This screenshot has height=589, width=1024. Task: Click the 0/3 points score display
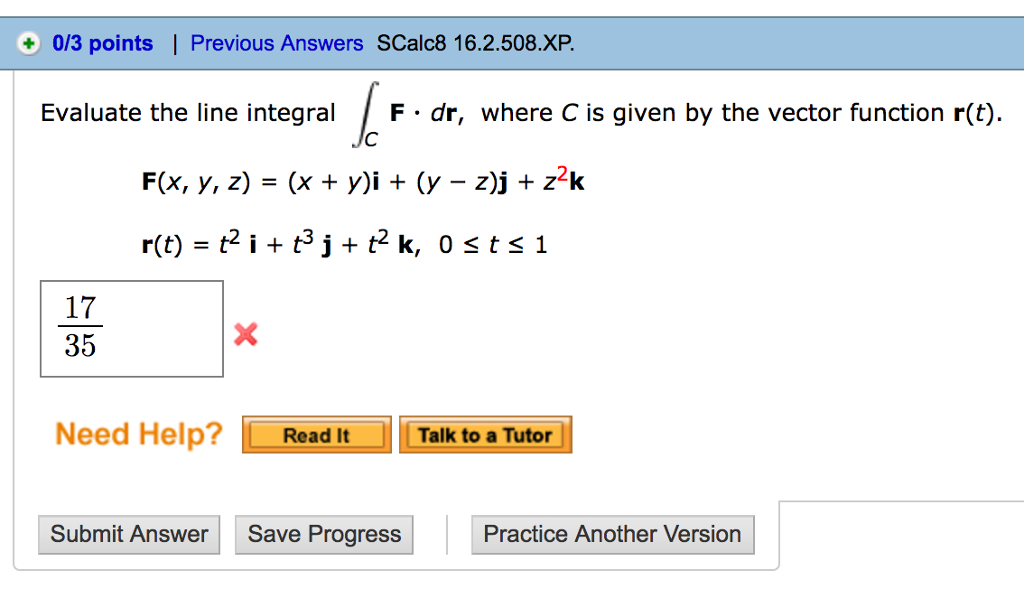(103, 43)
